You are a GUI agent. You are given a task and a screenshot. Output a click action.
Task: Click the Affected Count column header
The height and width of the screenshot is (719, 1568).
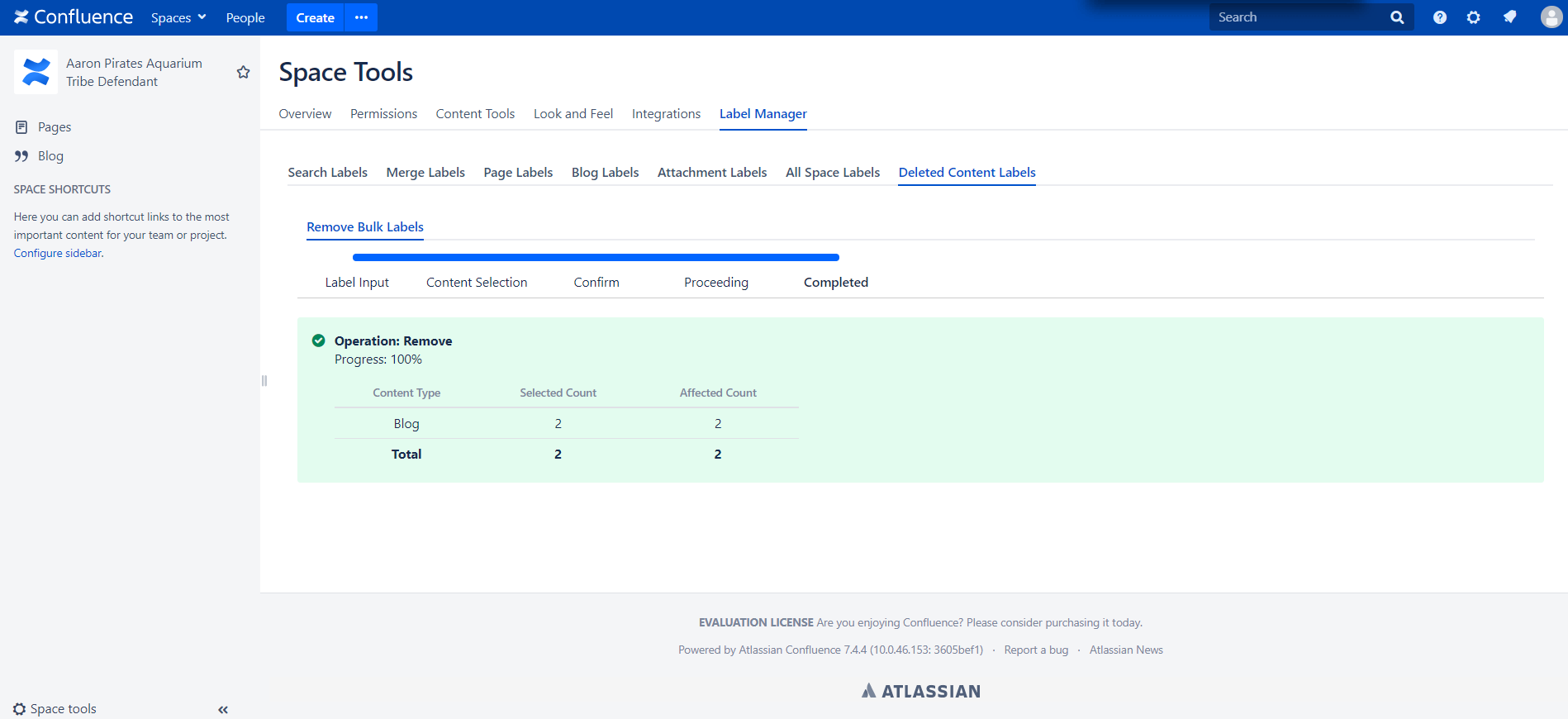pyautogui.click(x=718, y=393)
